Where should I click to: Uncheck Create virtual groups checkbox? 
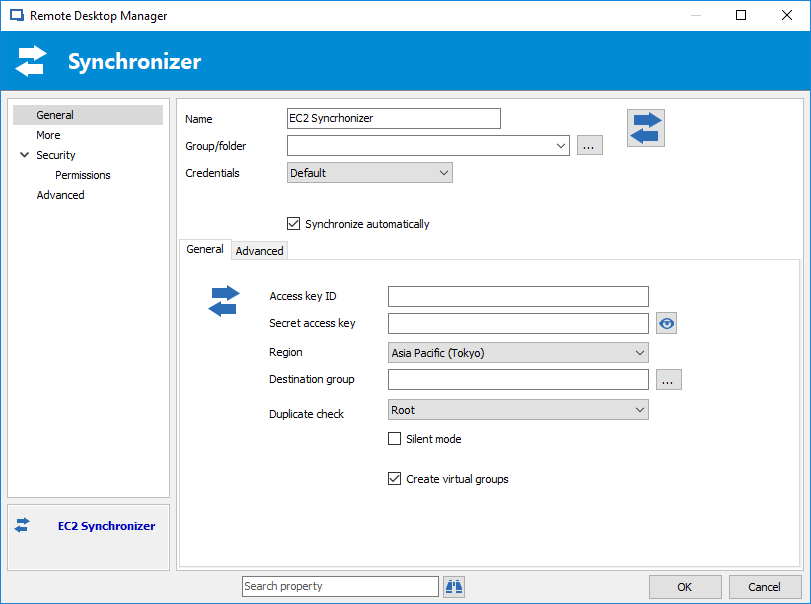(394, 479)
